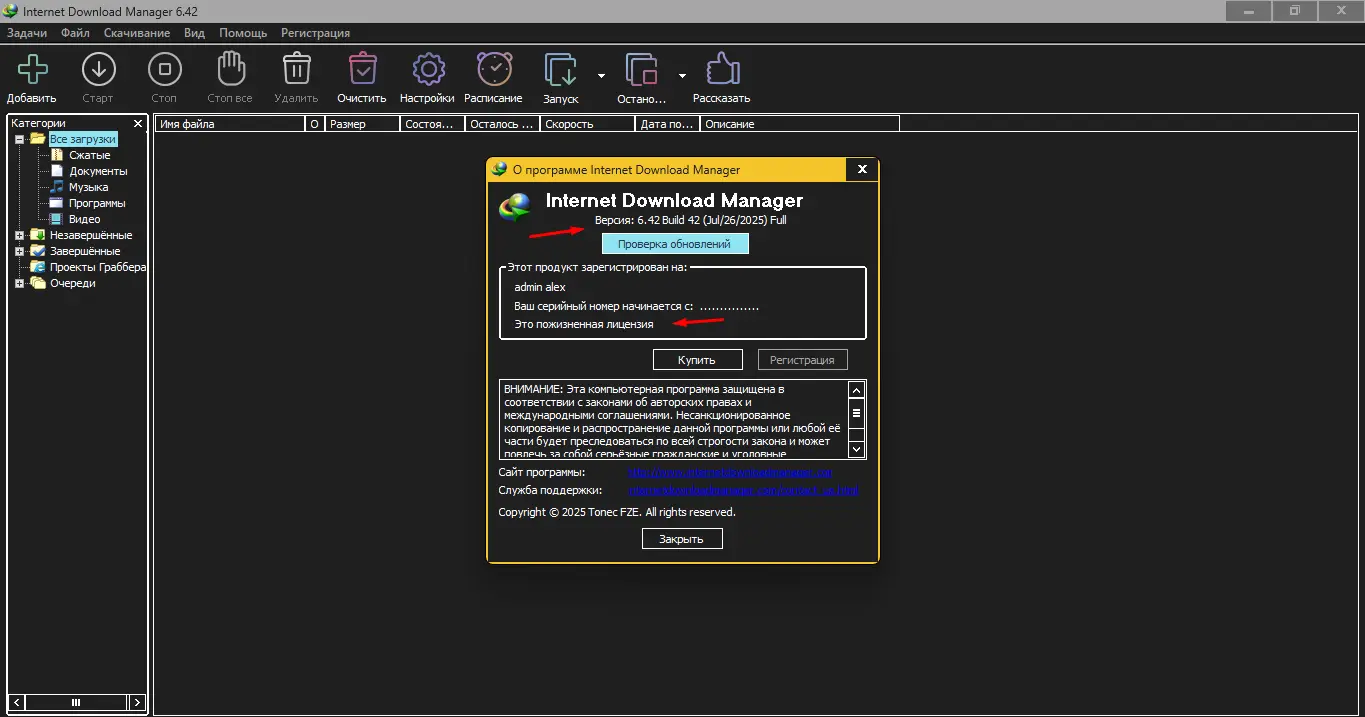Open the Скачивание menu

(x=137, y=33)
